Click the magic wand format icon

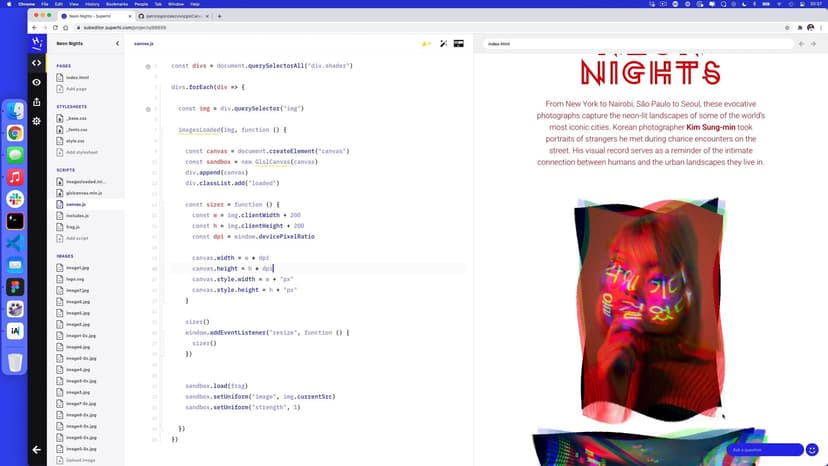442,44
